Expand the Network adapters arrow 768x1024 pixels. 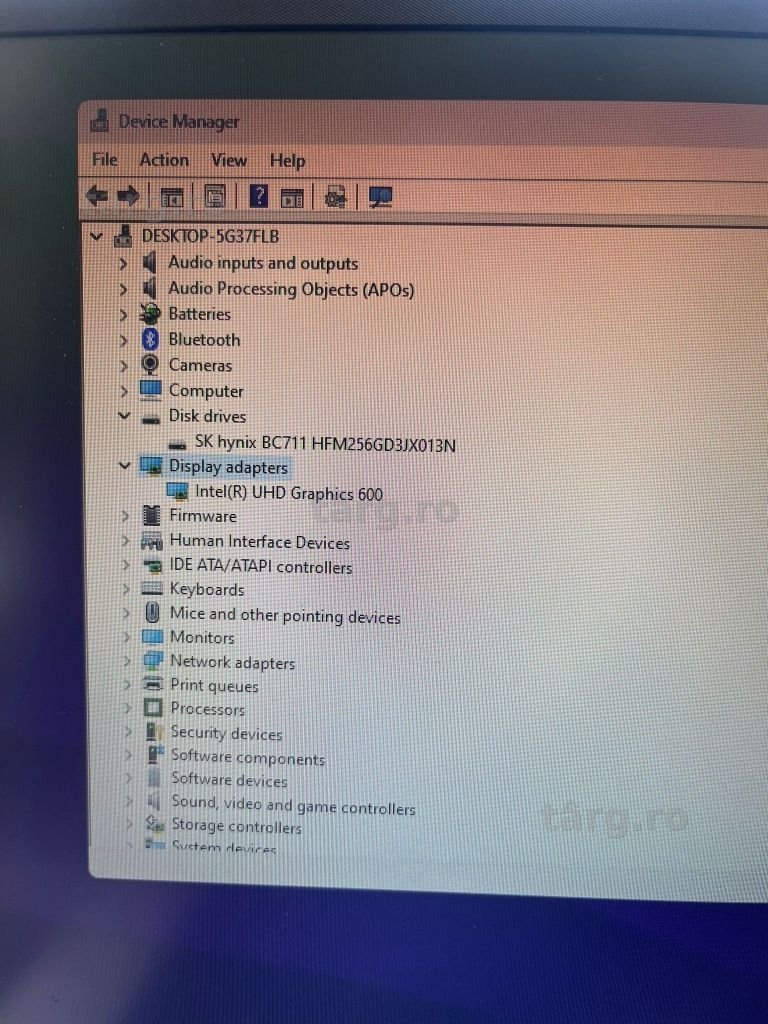click(127, 661)
